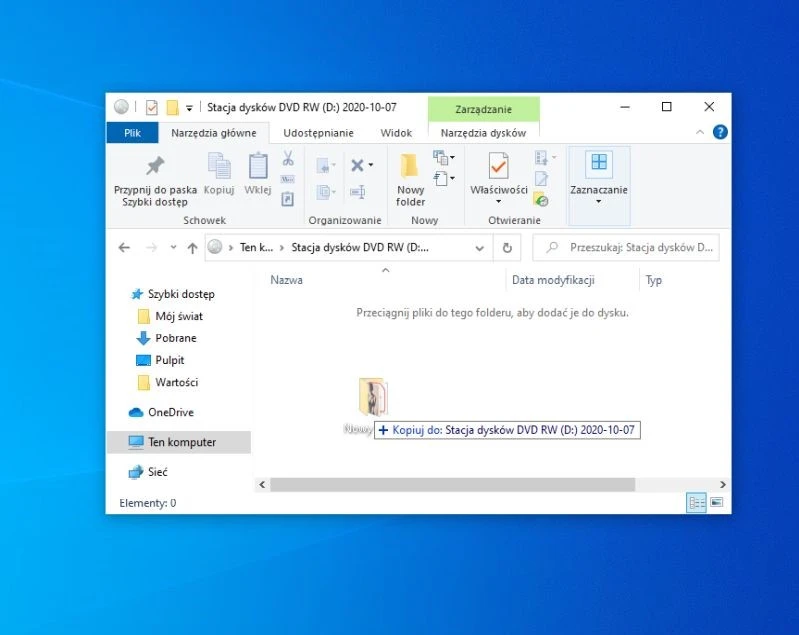Viewport: 799px width, 635px height.
Task: Click the properties checkmark in the quick access toolbar
Action: tap(152, 107)
